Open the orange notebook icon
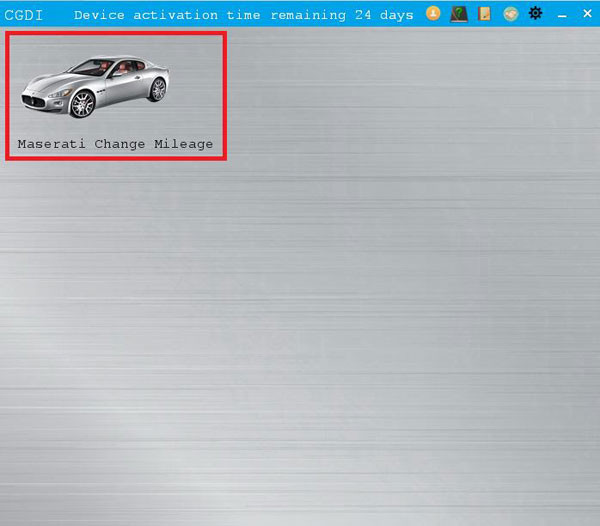This screenshot has height=526, width=600. pyautogui.click(x=484, y=14)
